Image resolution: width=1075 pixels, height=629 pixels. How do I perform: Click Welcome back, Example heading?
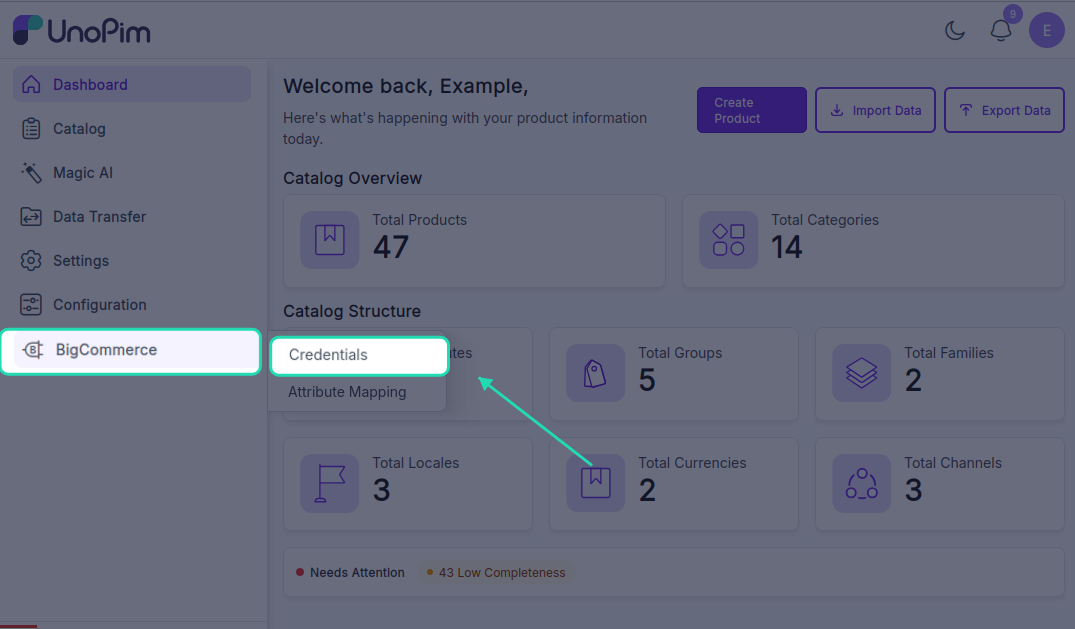coord(406,86)
